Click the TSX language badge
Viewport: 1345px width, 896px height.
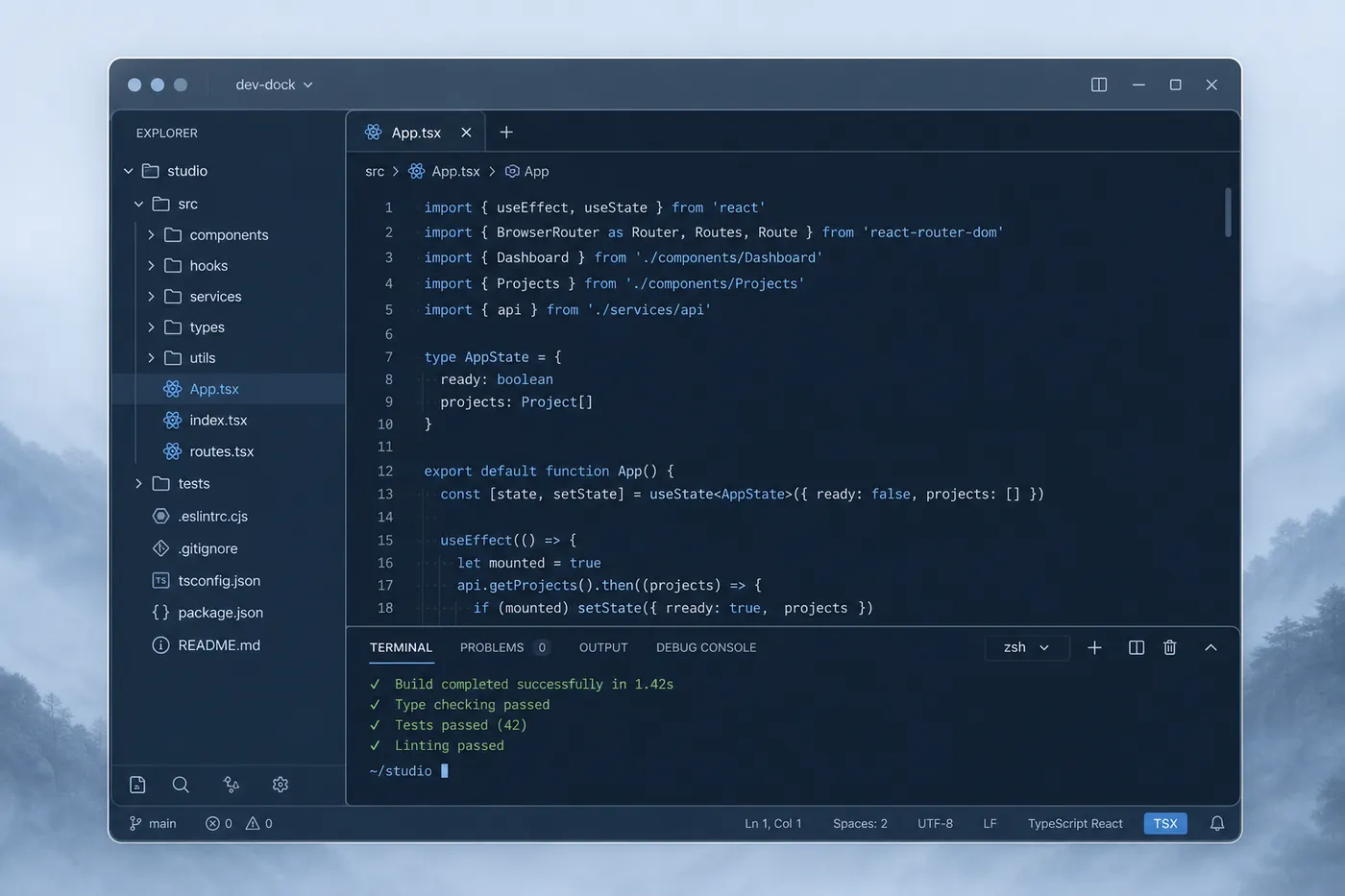(x=1165, y=823)
